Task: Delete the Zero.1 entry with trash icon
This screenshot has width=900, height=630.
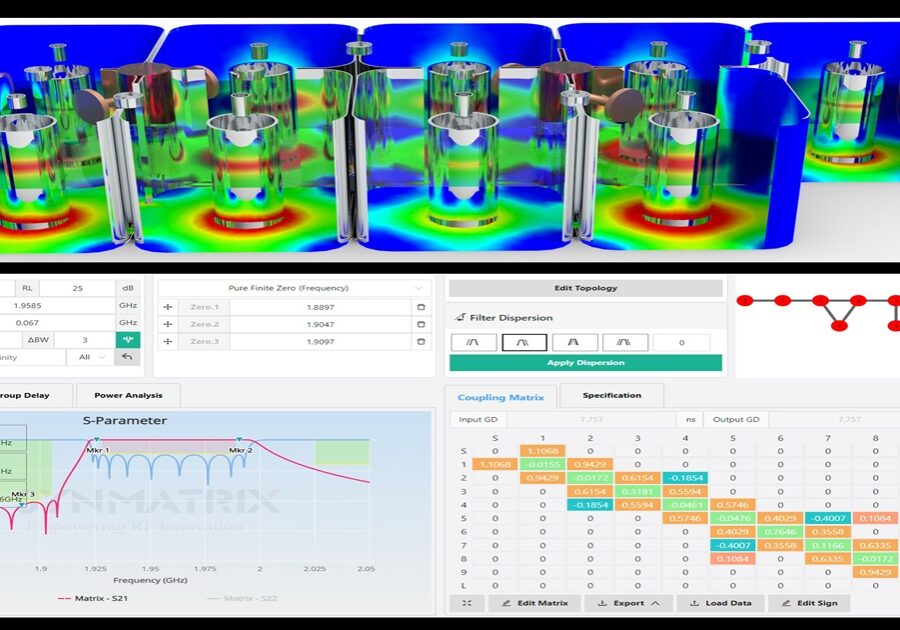Action: [x=421, y=308]
